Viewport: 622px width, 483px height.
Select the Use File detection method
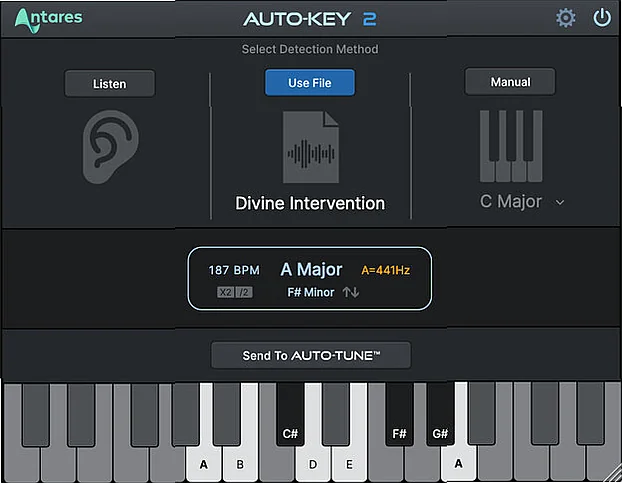pyautogui.click(x=310, y=82)
